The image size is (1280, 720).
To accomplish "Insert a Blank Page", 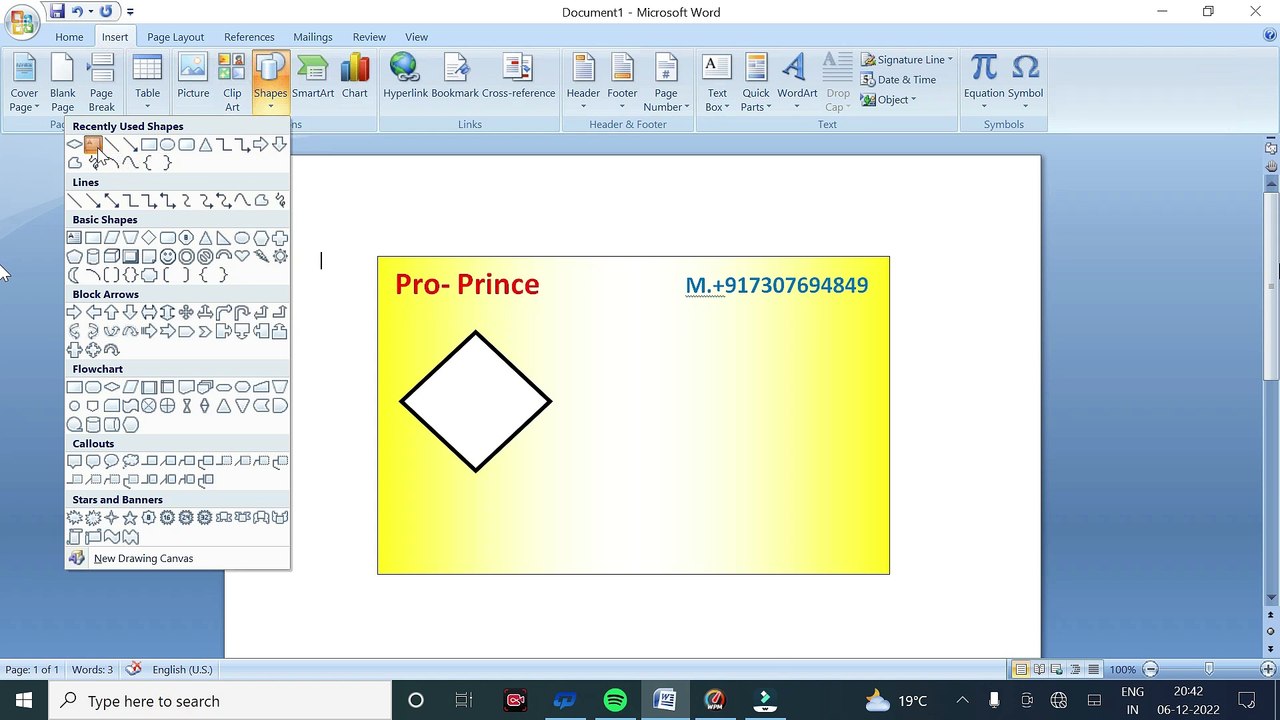I will click(x=62, y=82).
